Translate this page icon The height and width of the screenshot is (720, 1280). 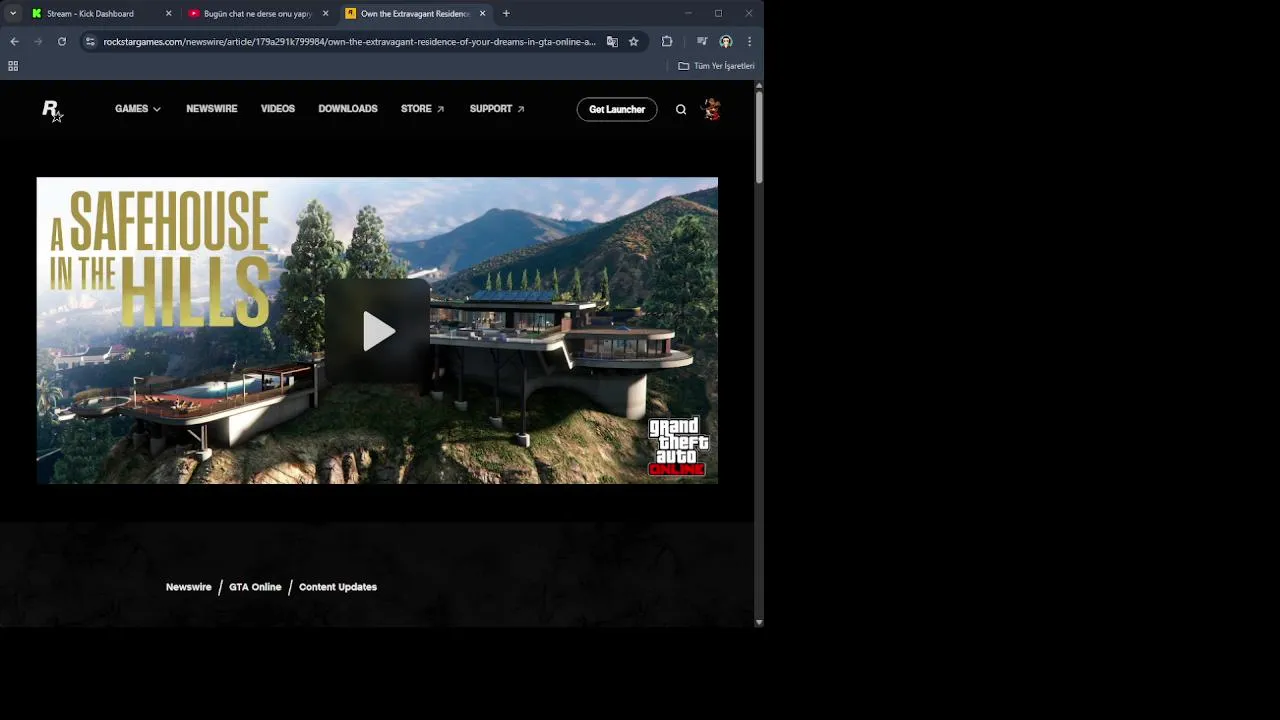[x=612, y=41]
